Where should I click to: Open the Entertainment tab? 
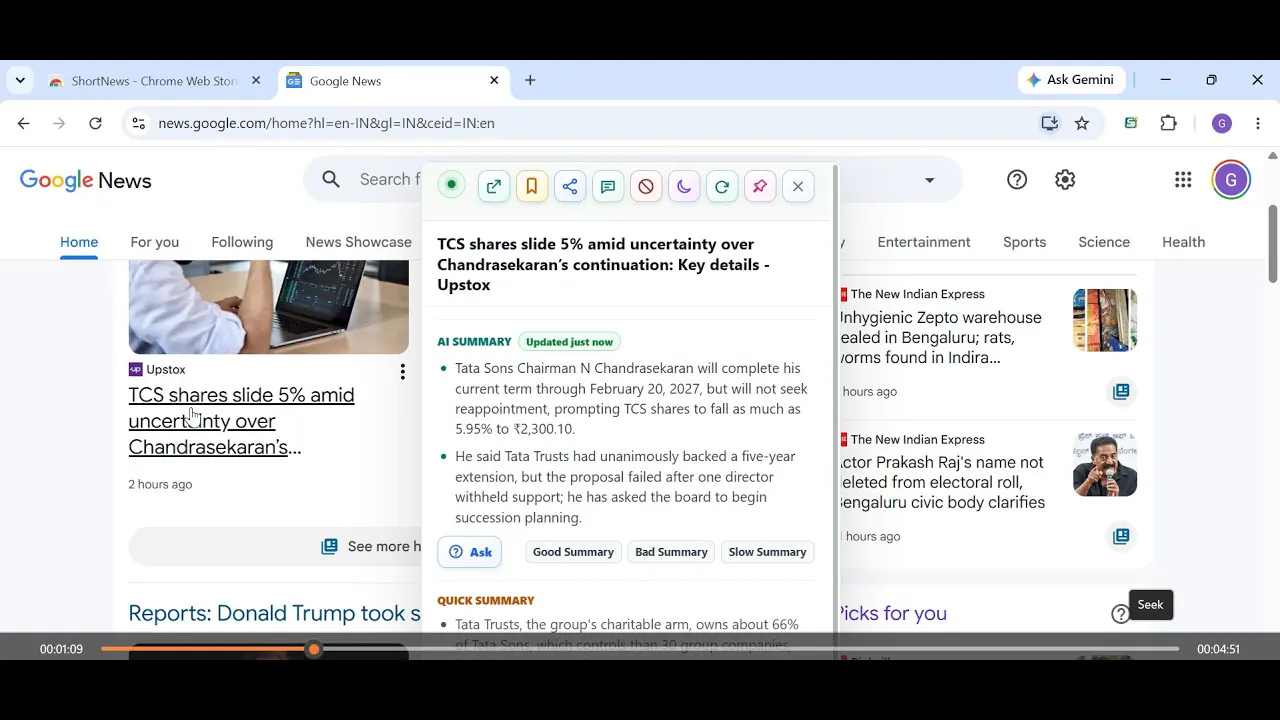[x=924, y=242]
